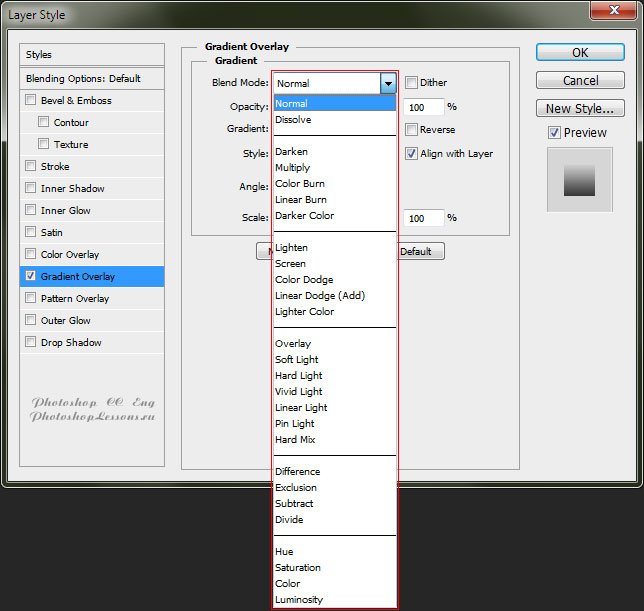
Task: Pick the Overlay blend mode
Action: point(293,344)
